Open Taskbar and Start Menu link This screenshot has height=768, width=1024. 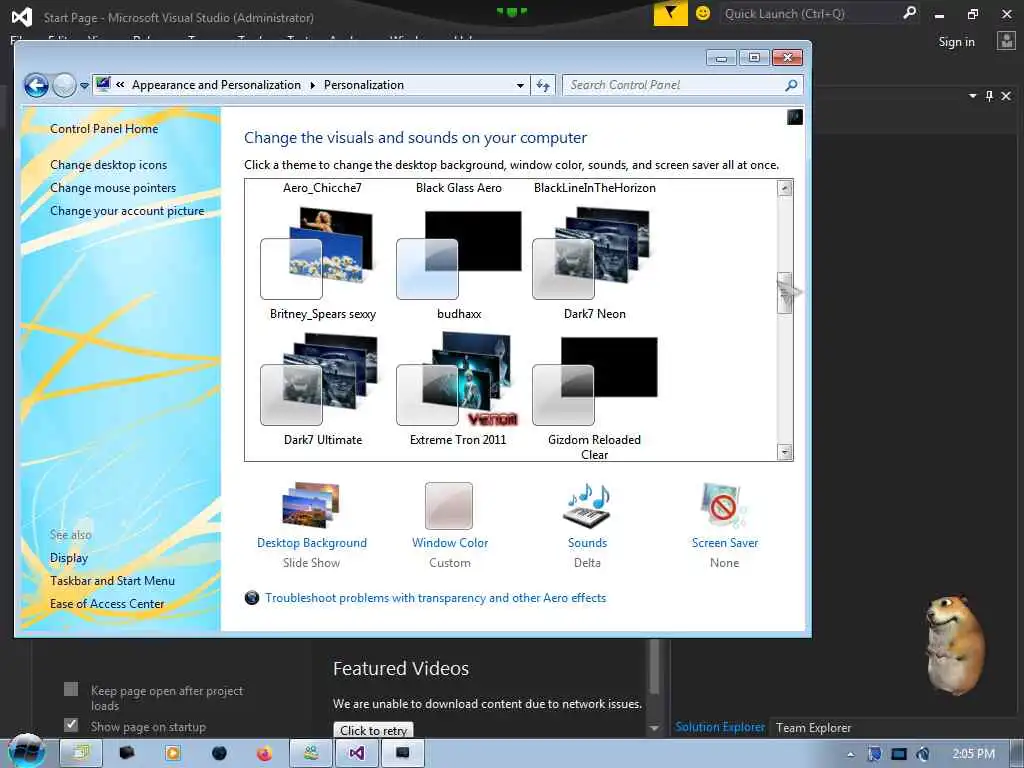point(112,581)
